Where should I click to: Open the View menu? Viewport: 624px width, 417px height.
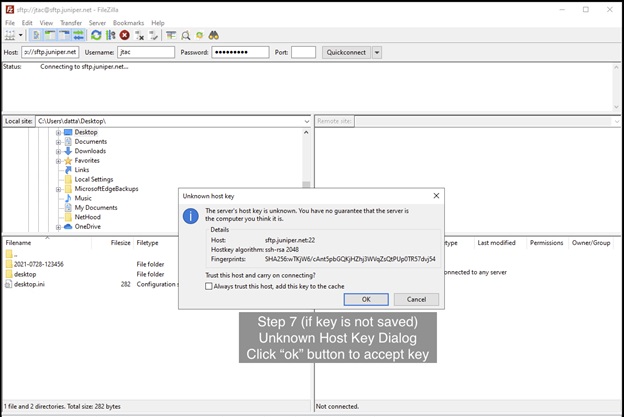point(46,23)
